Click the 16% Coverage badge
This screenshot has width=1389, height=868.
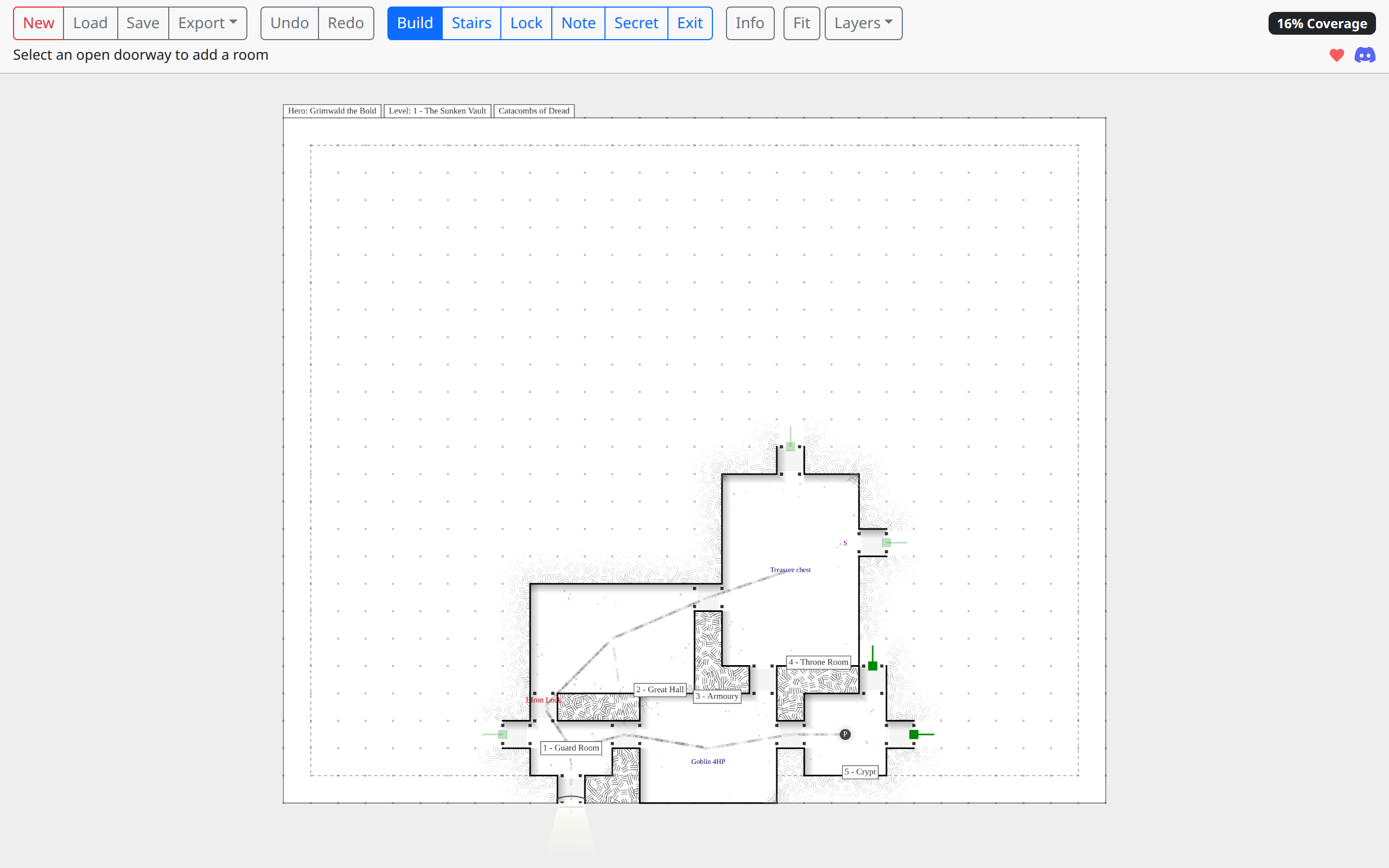pos(1321,23)
